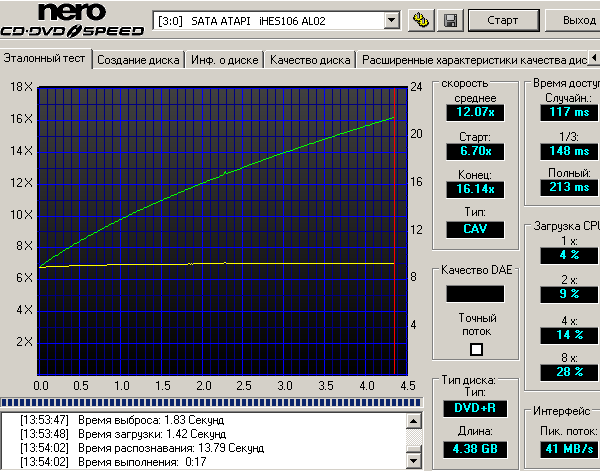This screenshot has height=471, width=600.
Task: Select CPU load 4x value 14 %
Action: [569, 335]
